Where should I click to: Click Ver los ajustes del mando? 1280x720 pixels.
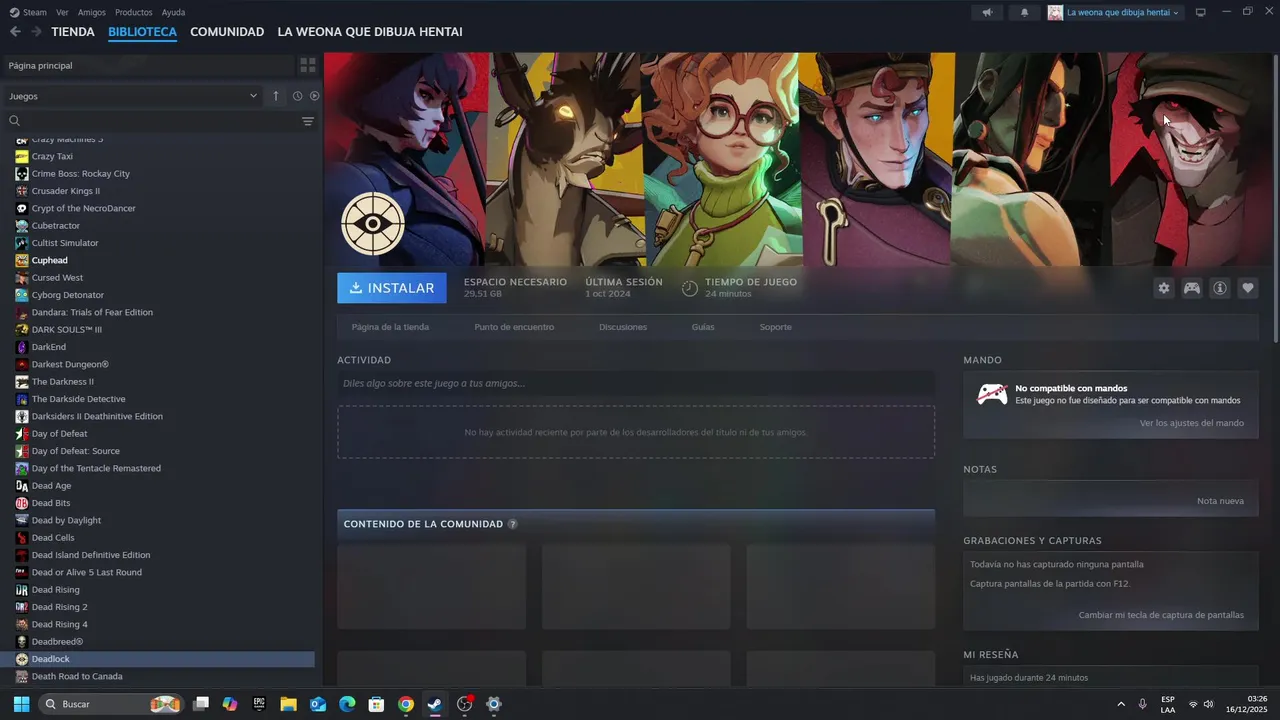[x=1192, y=423]
